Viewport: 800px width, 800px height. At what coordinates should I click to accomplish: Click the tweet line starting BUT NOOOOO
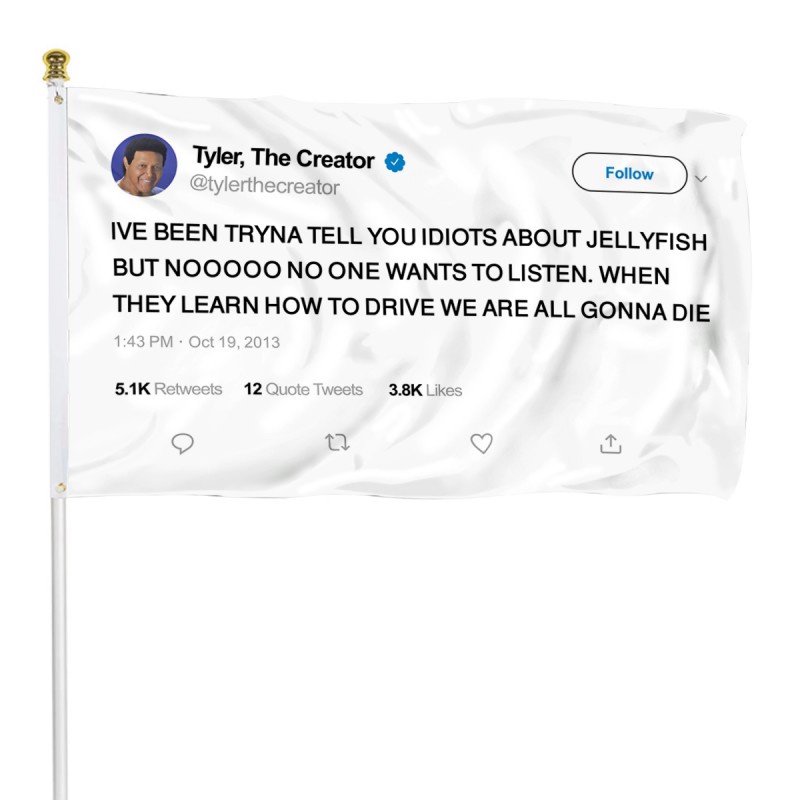point(391,271)
